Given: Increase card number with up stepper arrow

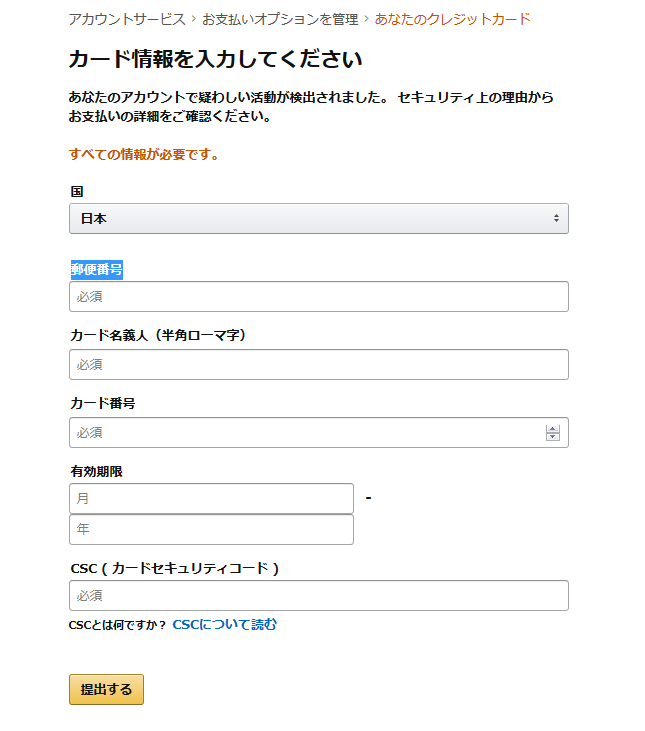Looking at the screenshot, I should coord(553,429).
